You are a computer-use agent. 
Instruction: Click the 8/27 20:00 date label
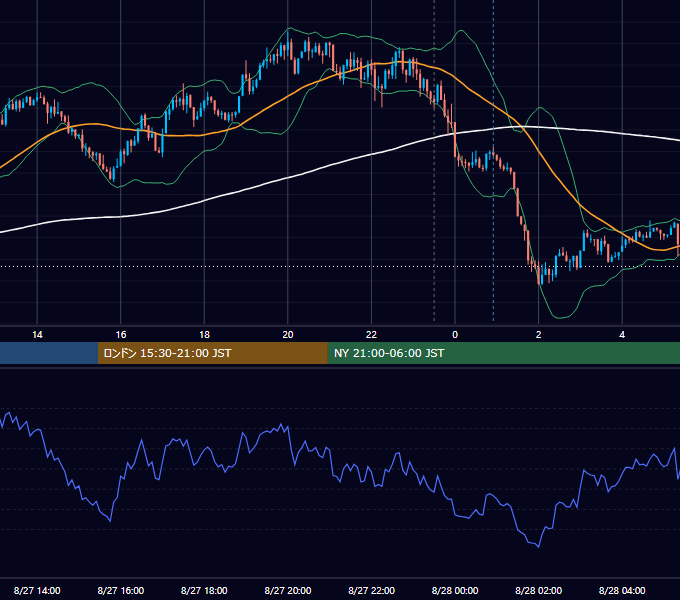[288, 590]
